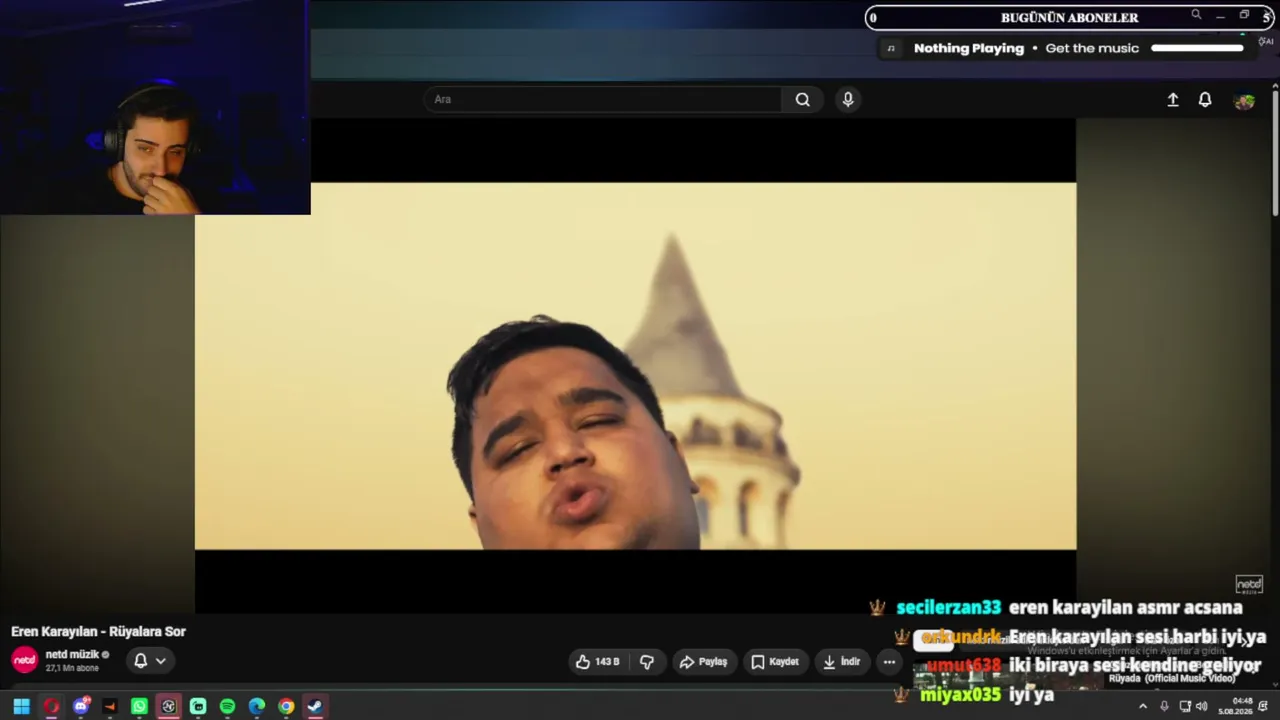Switch to Opera GX in taskbar
1280x720 pixels.
coord(51,706)
